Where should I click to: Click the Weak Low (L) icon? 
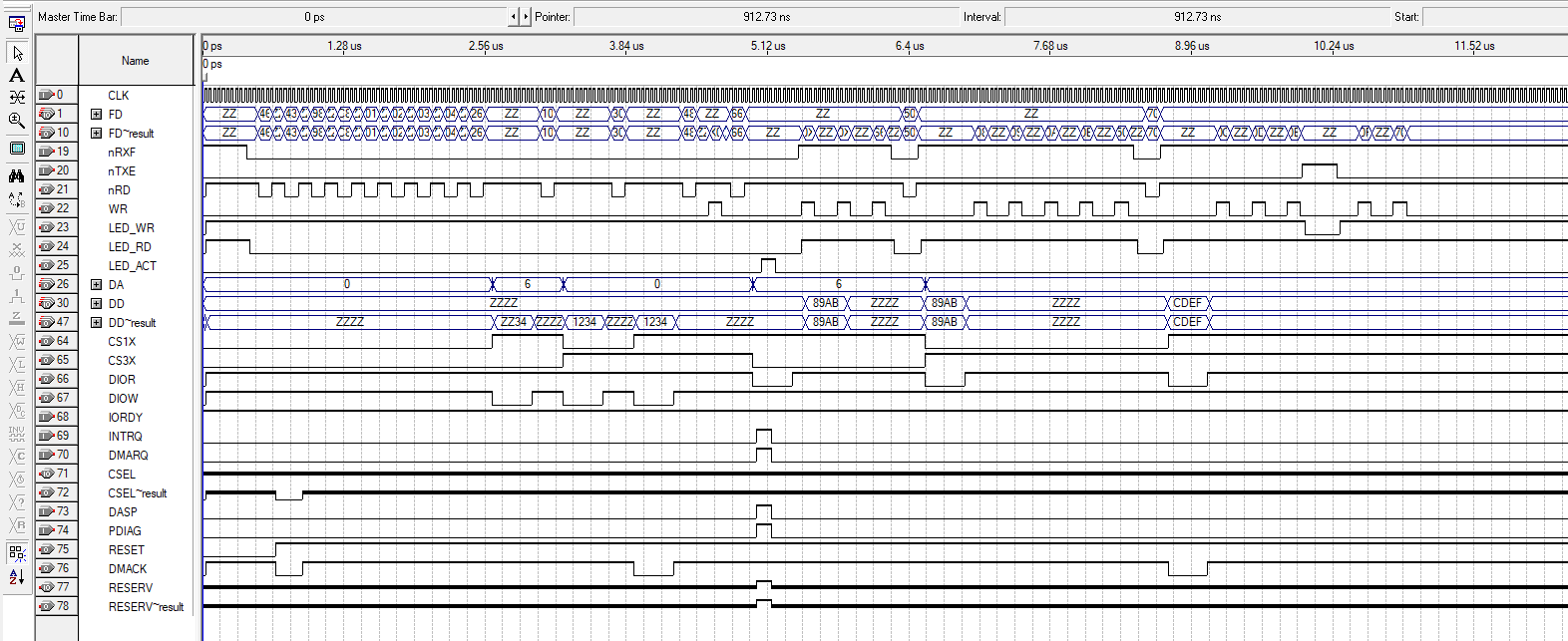(x=17, y=364)
